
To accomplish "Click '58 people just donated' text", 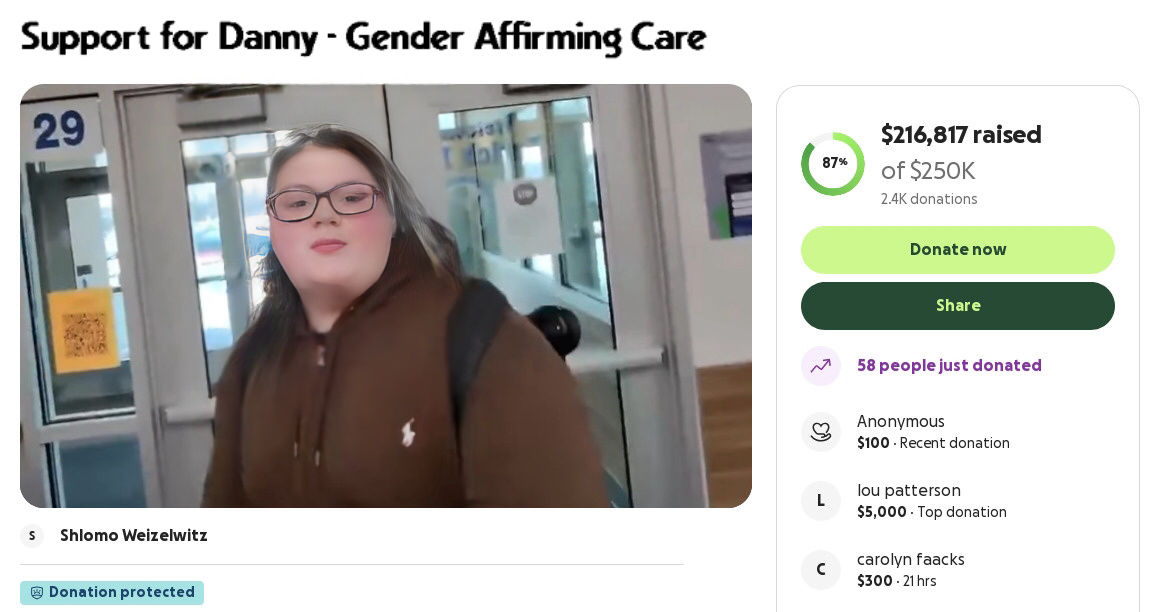I will click(x=949, y=365).
